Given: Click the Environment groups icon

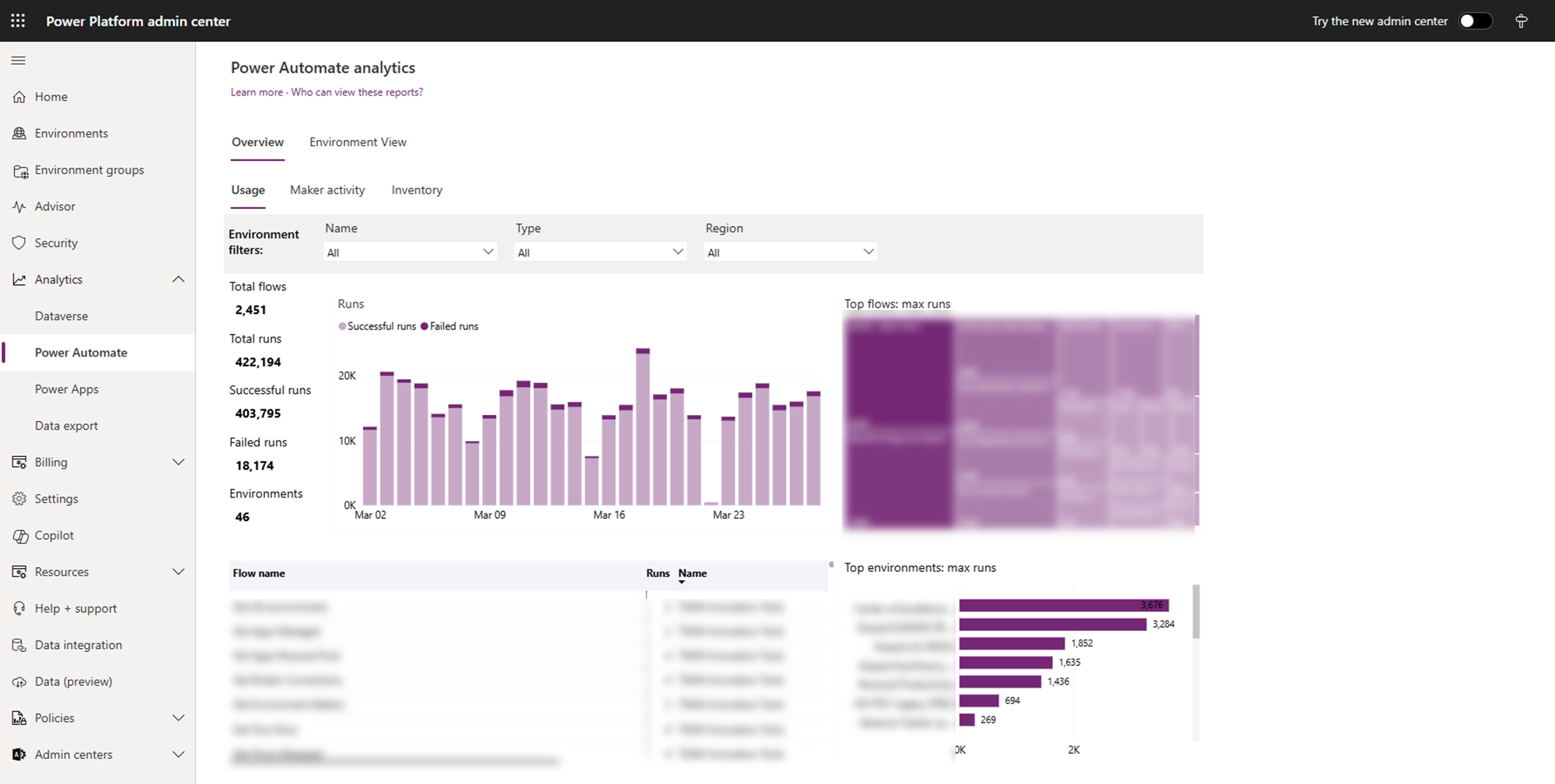Looking at the screenshot, I should (19, 170).
